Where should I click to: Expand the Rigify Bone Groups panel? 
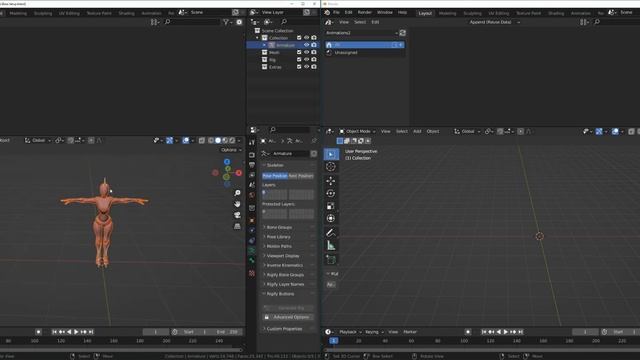click(288, 275)
